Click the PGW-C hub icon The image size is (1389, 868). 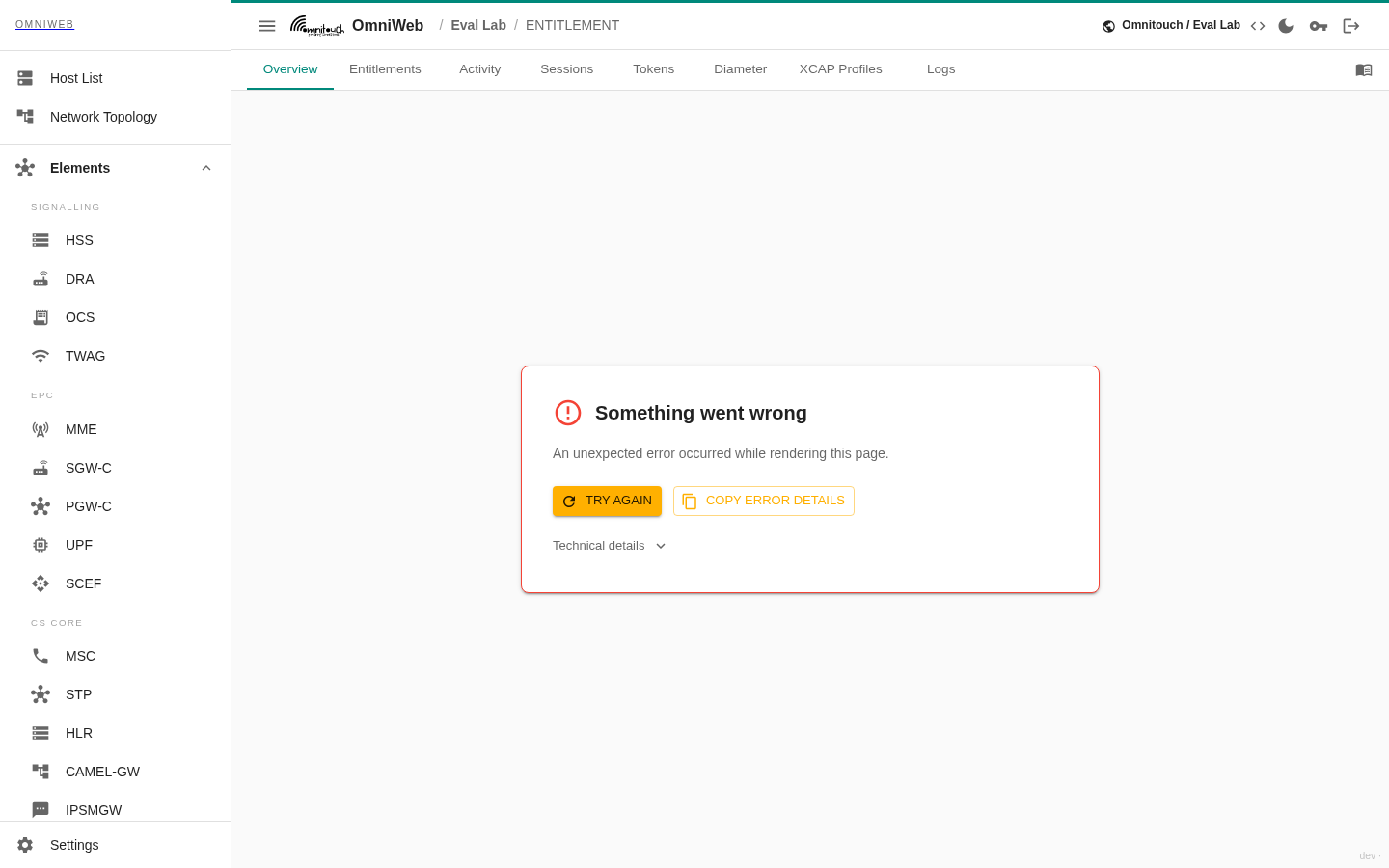click(41, 506)
